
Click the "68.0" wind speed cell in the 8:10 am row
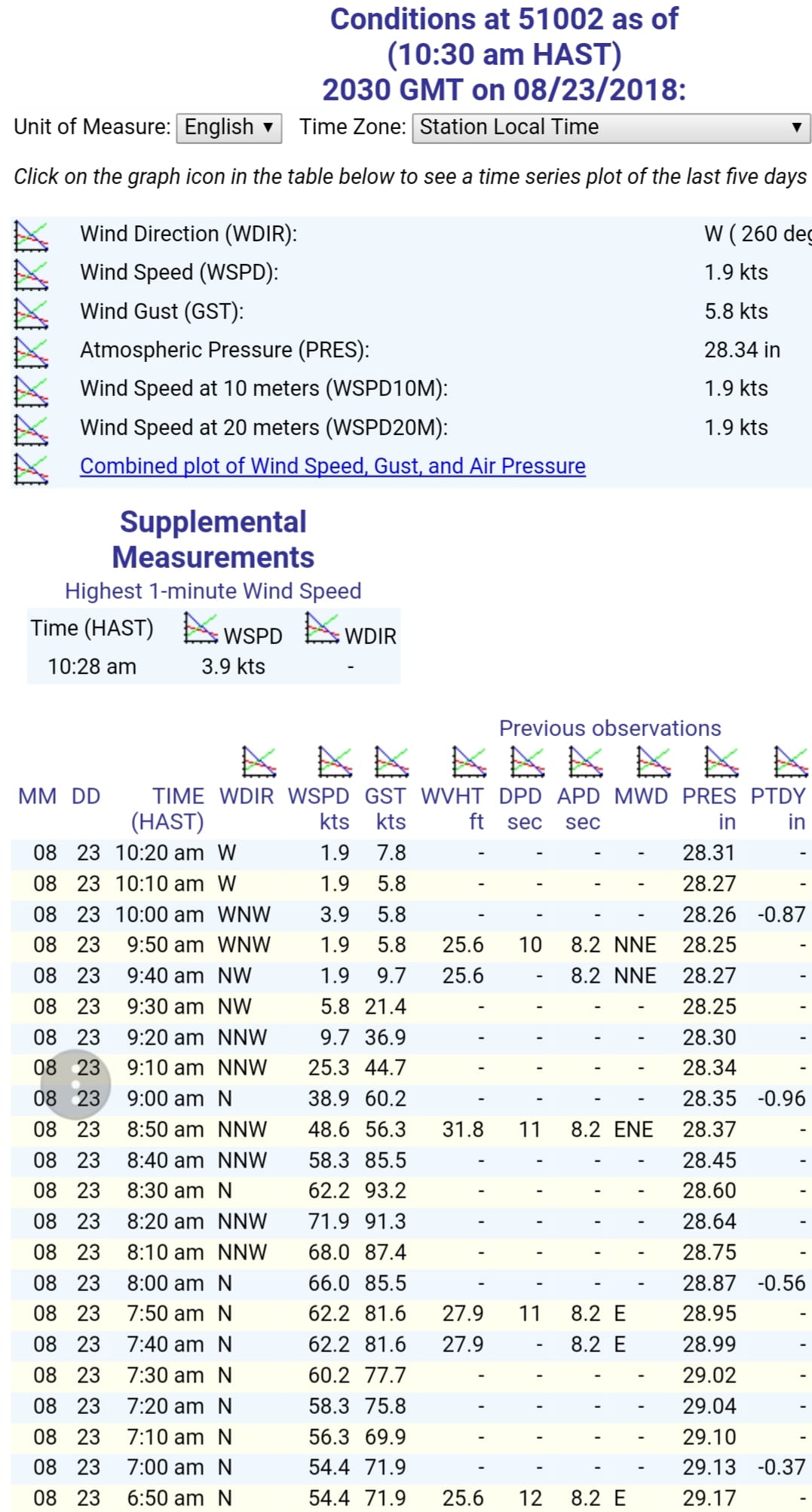click(x=329, y=1253)
